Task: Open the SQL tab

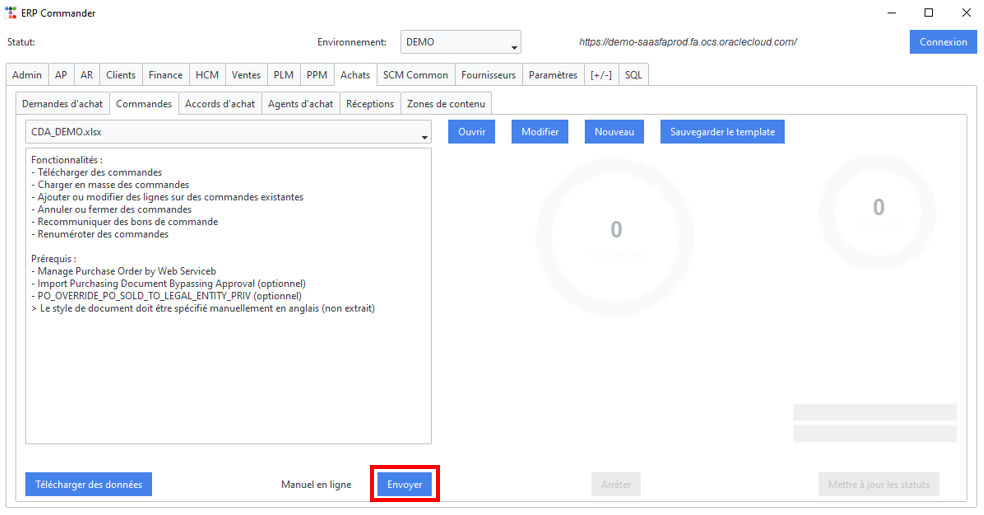Action: [633, 75]
